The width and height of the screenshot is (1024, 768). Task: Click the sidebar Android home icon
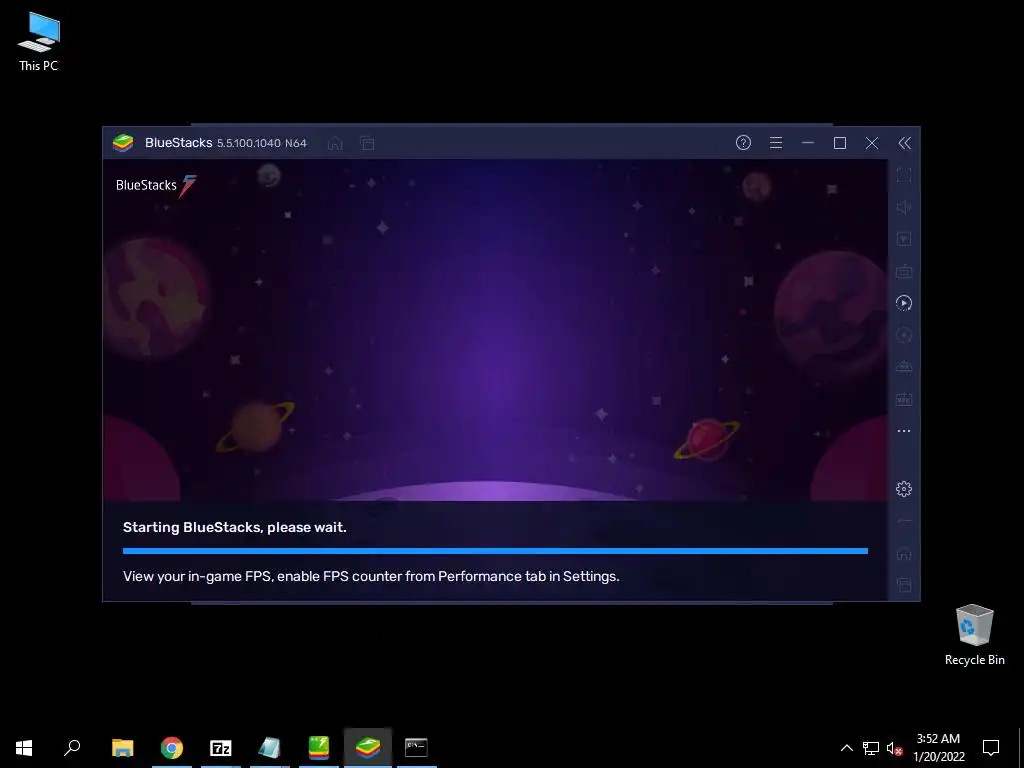coord(904,553)
